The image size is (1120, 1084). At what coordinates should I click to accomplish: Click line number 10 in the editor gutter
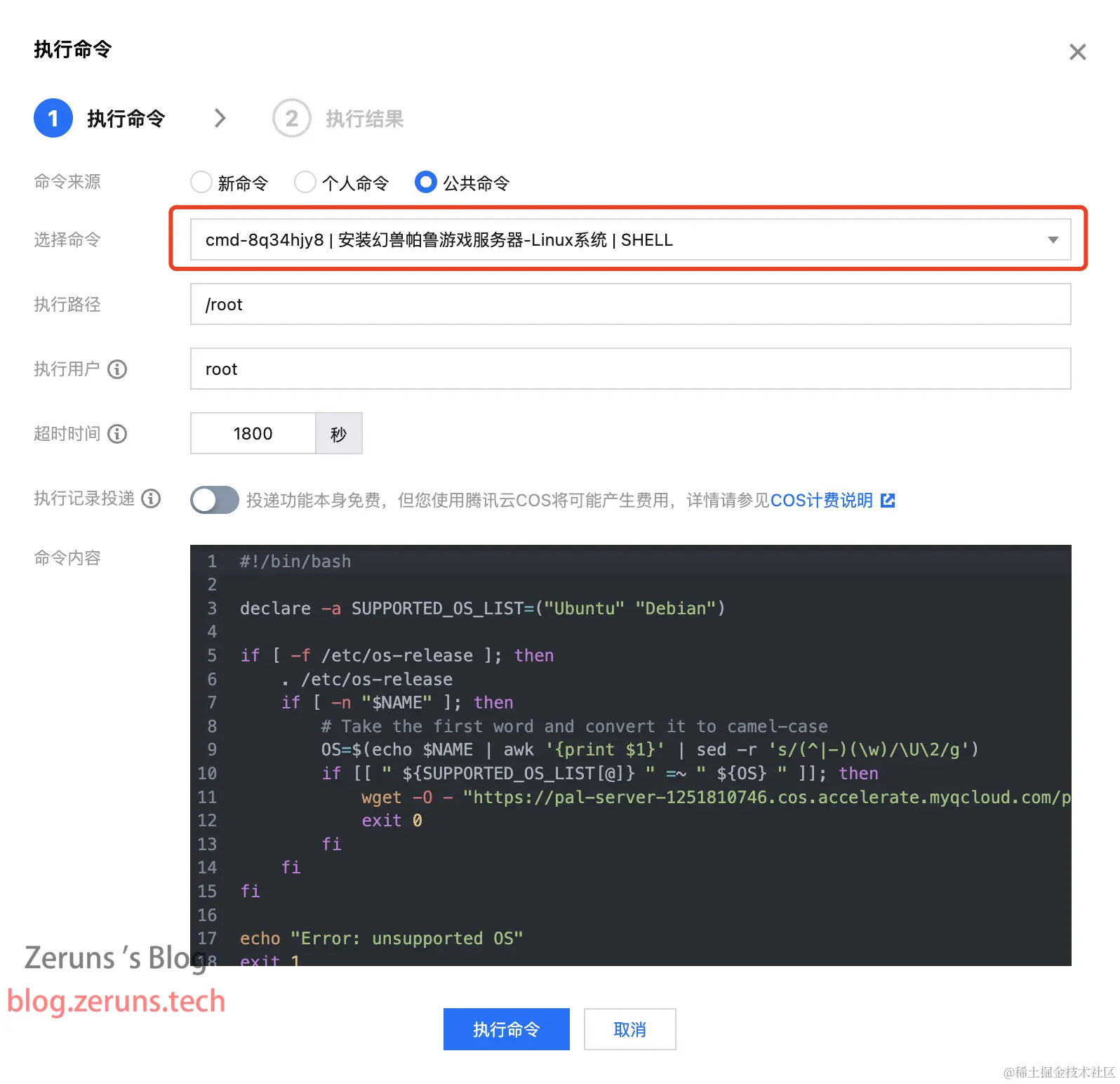[x=207, y=773]
